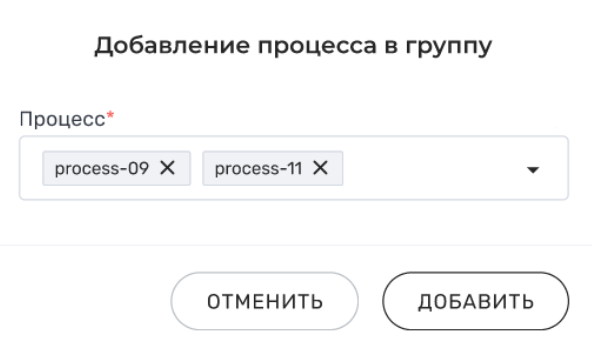Remove the process-09 chip via its X
The height and width of the screenshot is (360, 592).
click(x=167, y=168)
